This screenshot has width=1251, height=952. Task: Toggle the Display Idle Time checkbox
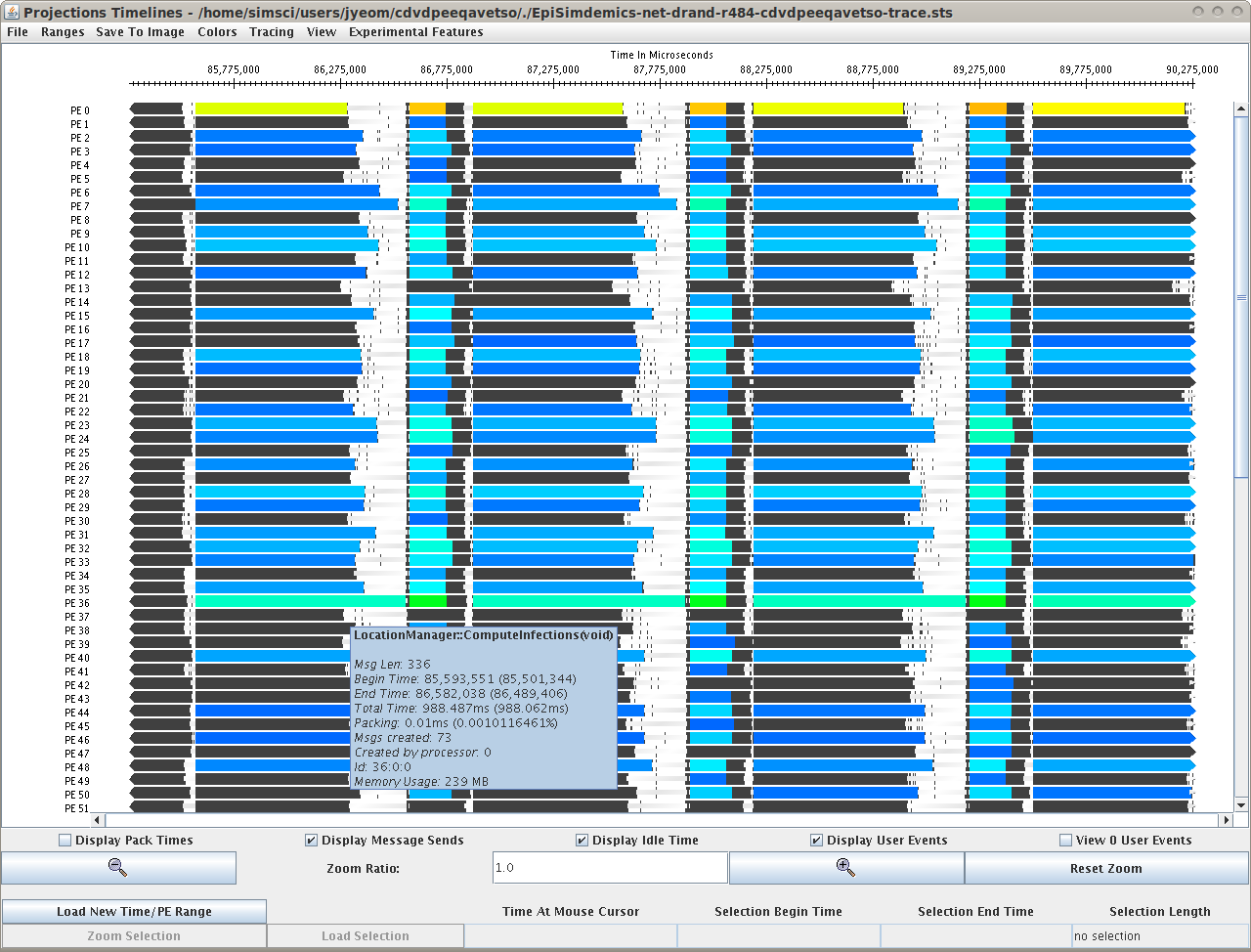(582, 840)
